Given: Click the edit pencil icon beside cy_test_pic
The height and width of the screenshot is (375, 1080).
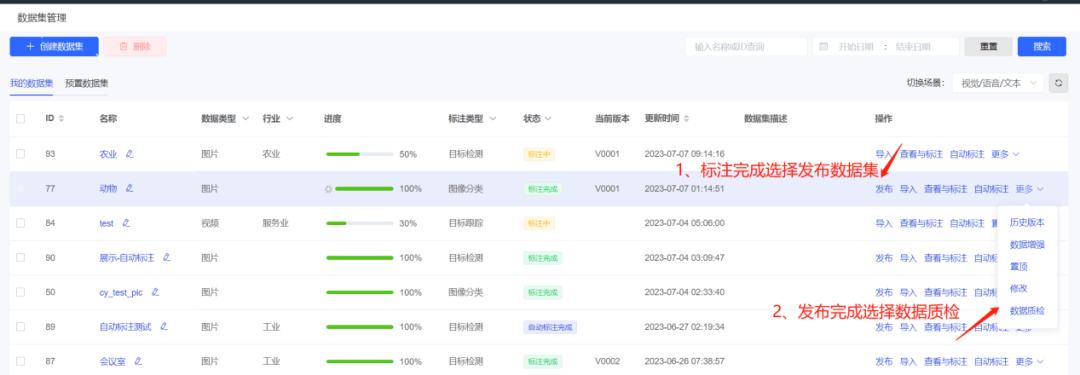Looking at the screenshot, I should 155,292.
